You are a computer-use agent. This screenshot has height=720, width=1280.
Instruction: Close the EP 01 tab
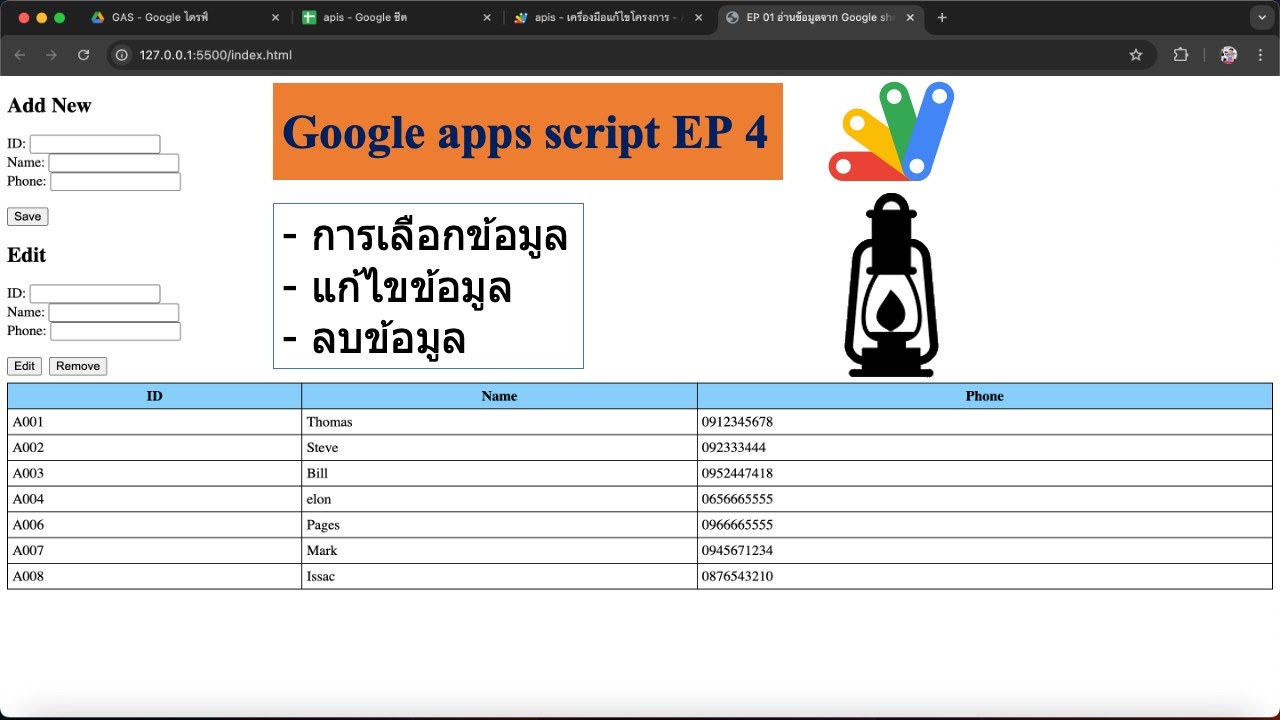click(x=909, y=18)
